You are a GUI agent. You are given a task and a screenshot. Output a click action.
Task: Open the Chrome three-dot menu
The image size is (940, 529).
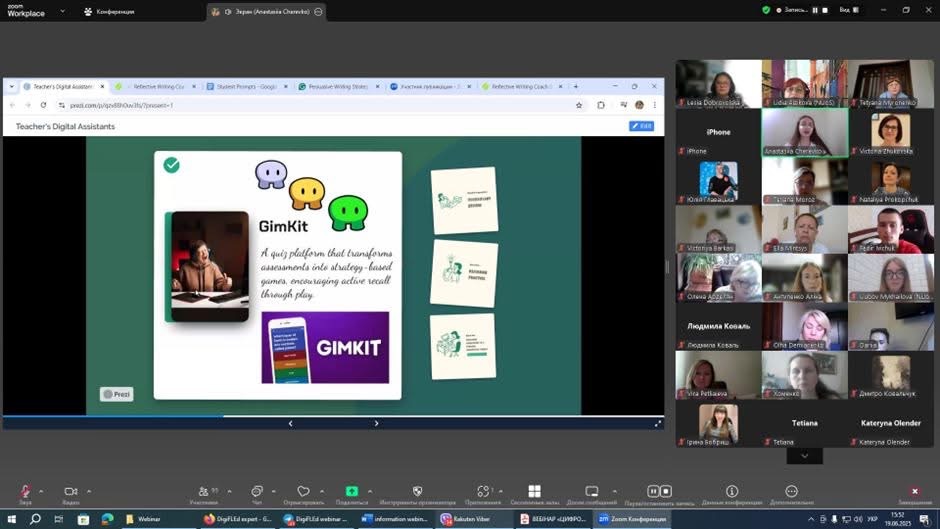(655, 105)
